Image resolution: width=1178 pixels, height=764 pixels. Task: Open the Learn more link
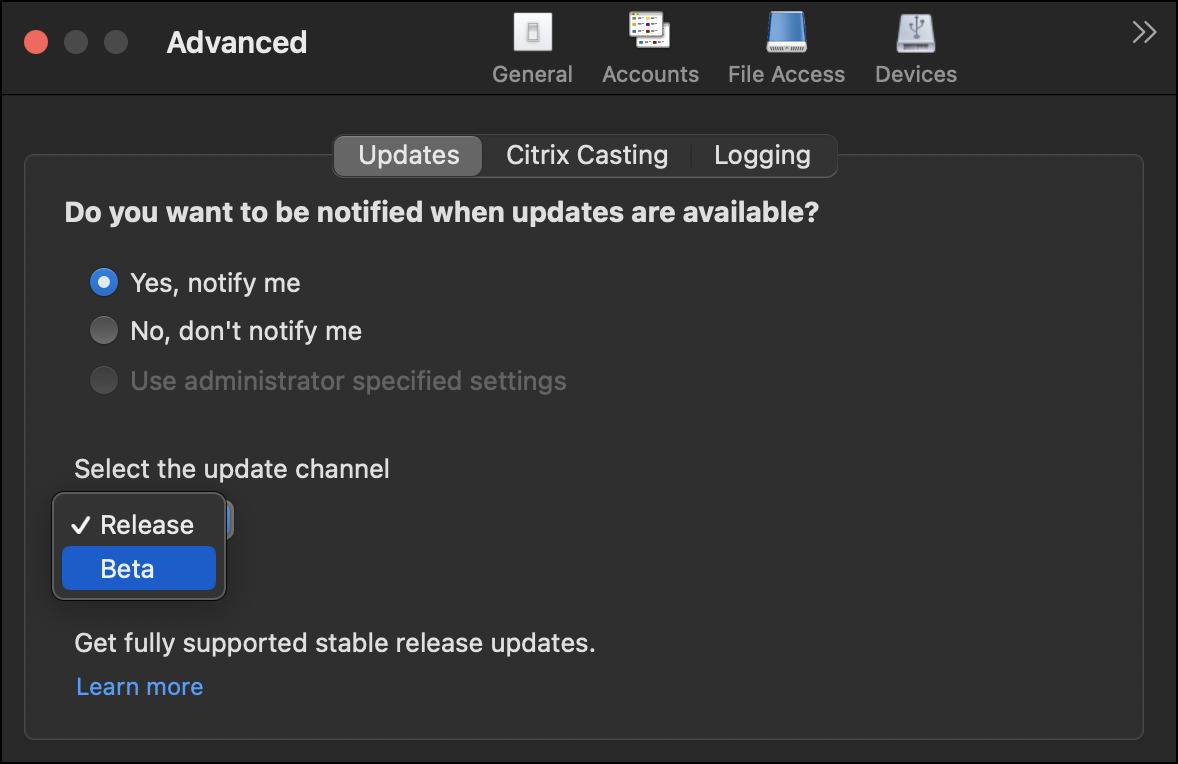pos(140,687)
